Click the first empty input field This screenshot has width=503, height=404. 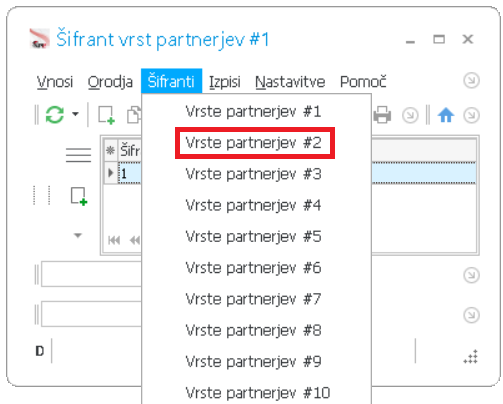(91, 274)
